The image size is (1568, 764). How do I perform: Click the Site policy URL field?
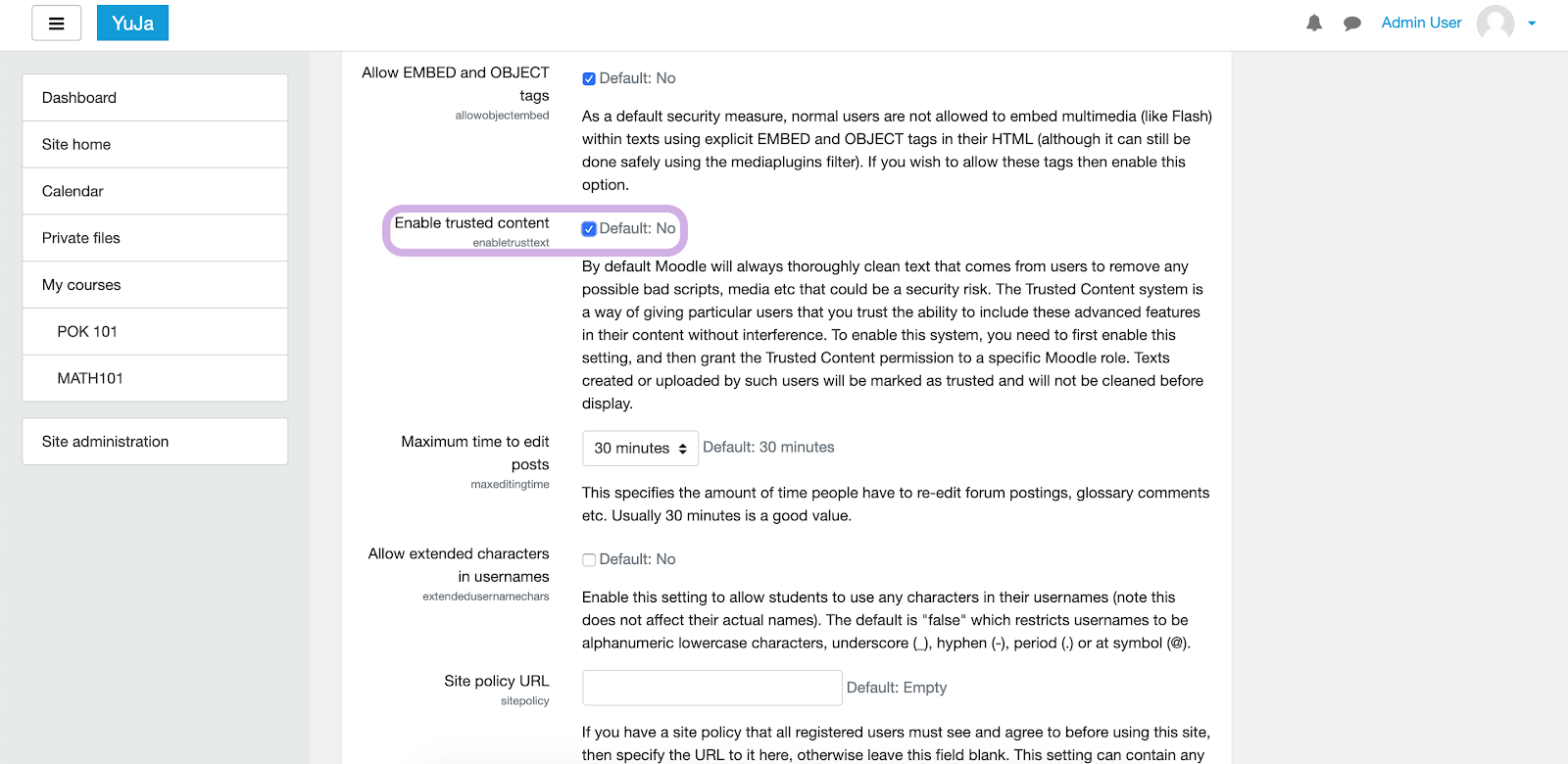pyautogui.click(x=711, y=688)
